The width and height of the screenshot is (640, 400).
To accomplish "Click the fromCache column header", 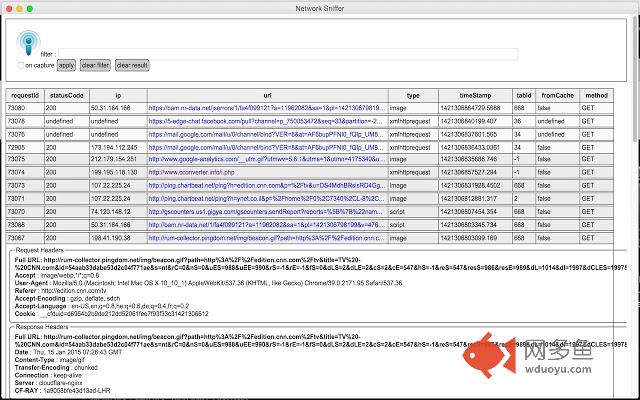I will [x=558, y=94].
